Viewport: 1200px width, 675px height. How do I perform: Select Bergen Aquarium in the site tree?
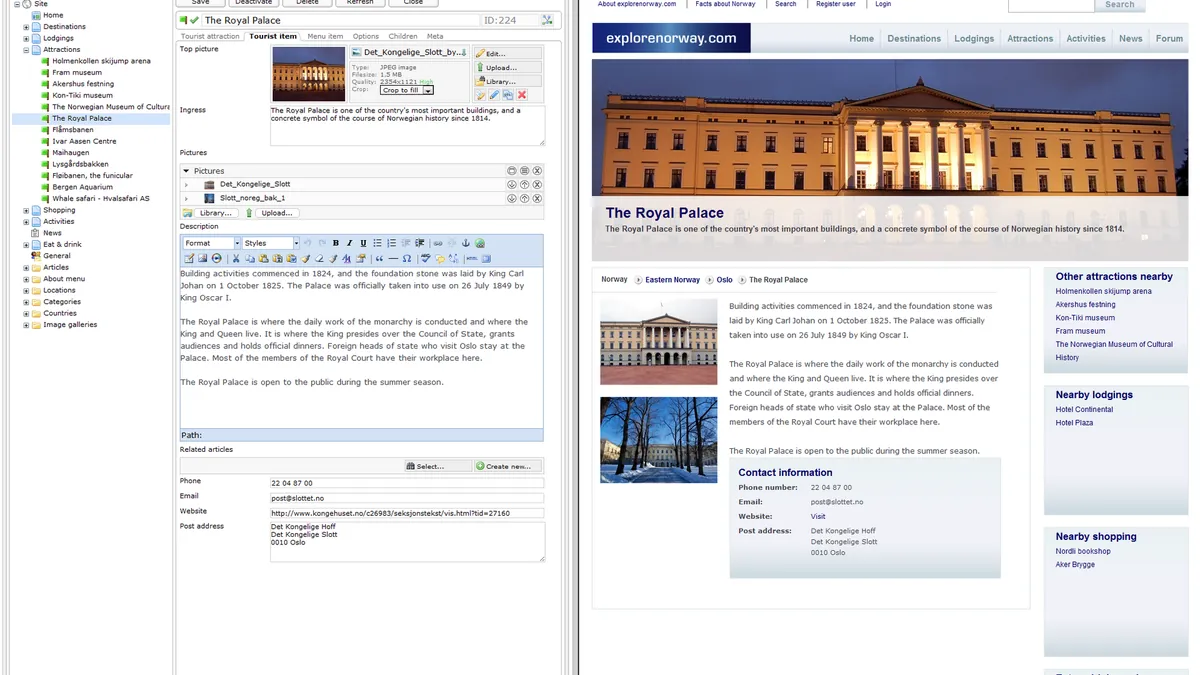point(82,187)
